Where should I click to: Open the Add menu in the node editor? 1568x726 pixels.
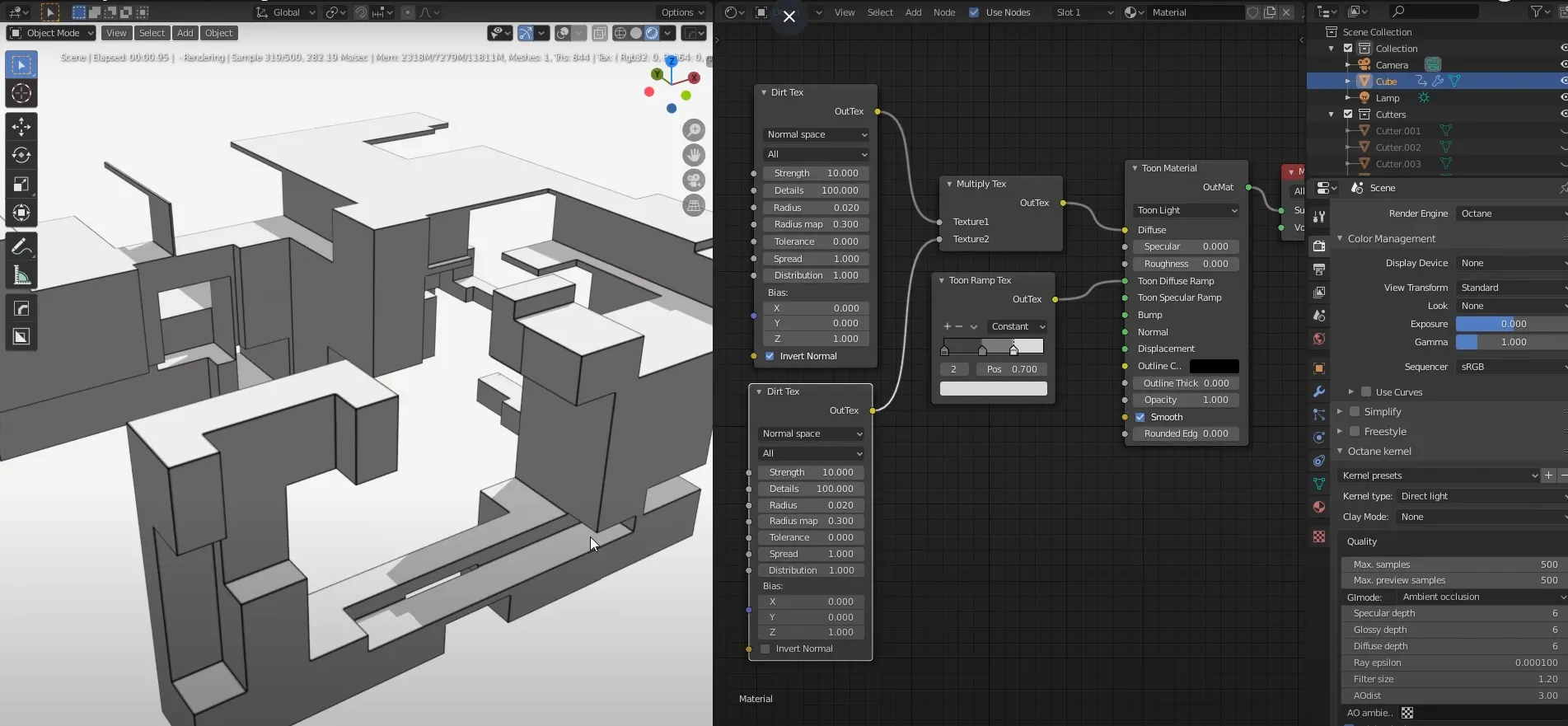[x=913, y=12]
